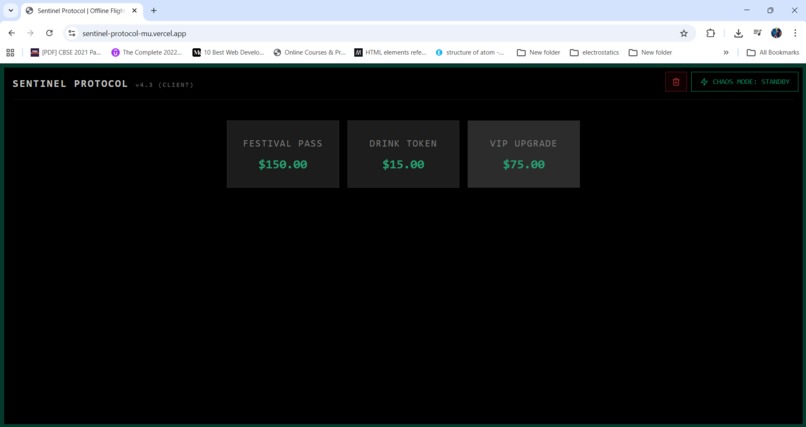Click the red trash delete icon

(x=676, y=82)
